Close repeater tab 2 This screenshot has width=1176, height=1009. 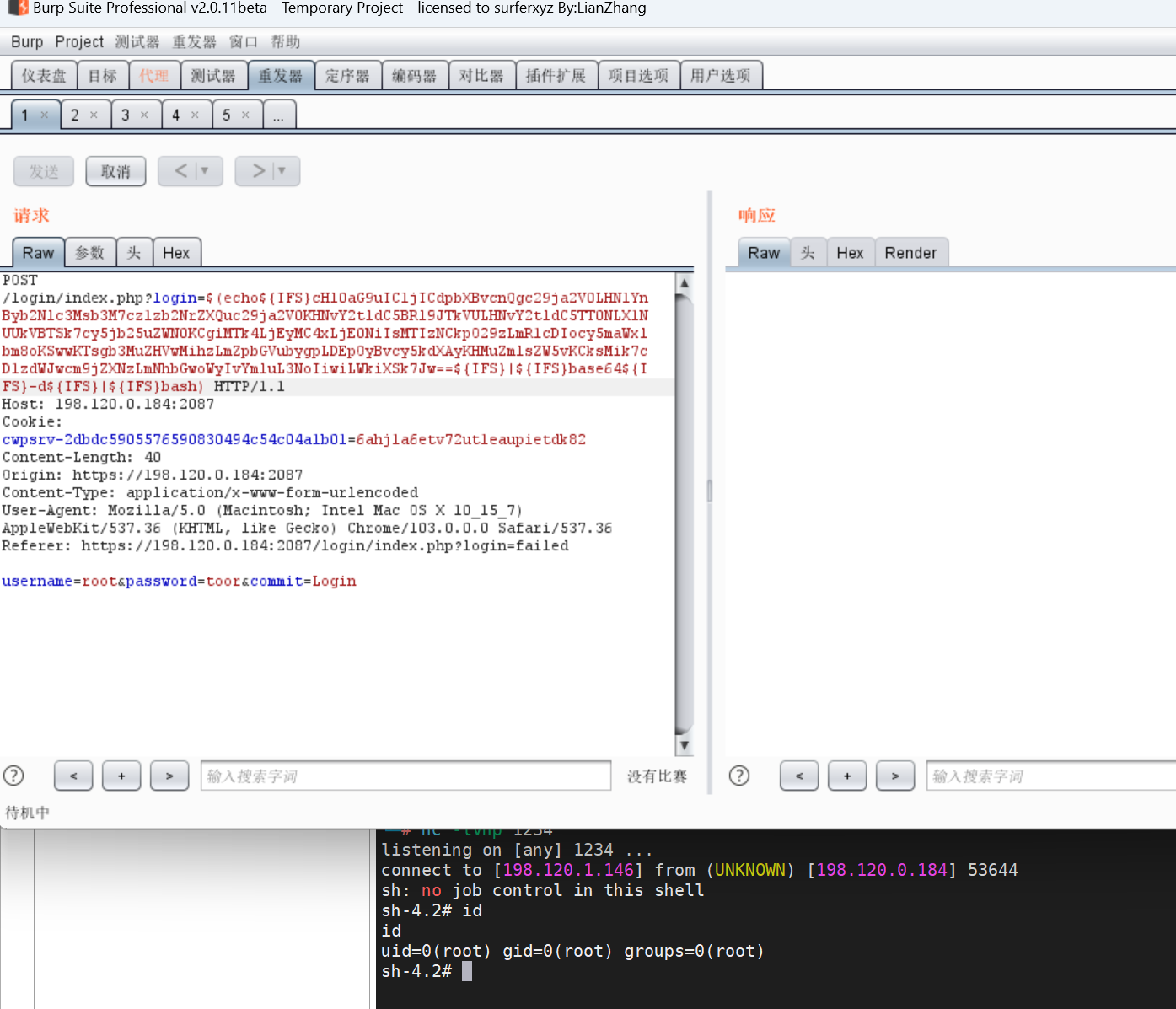coord(94,115)
